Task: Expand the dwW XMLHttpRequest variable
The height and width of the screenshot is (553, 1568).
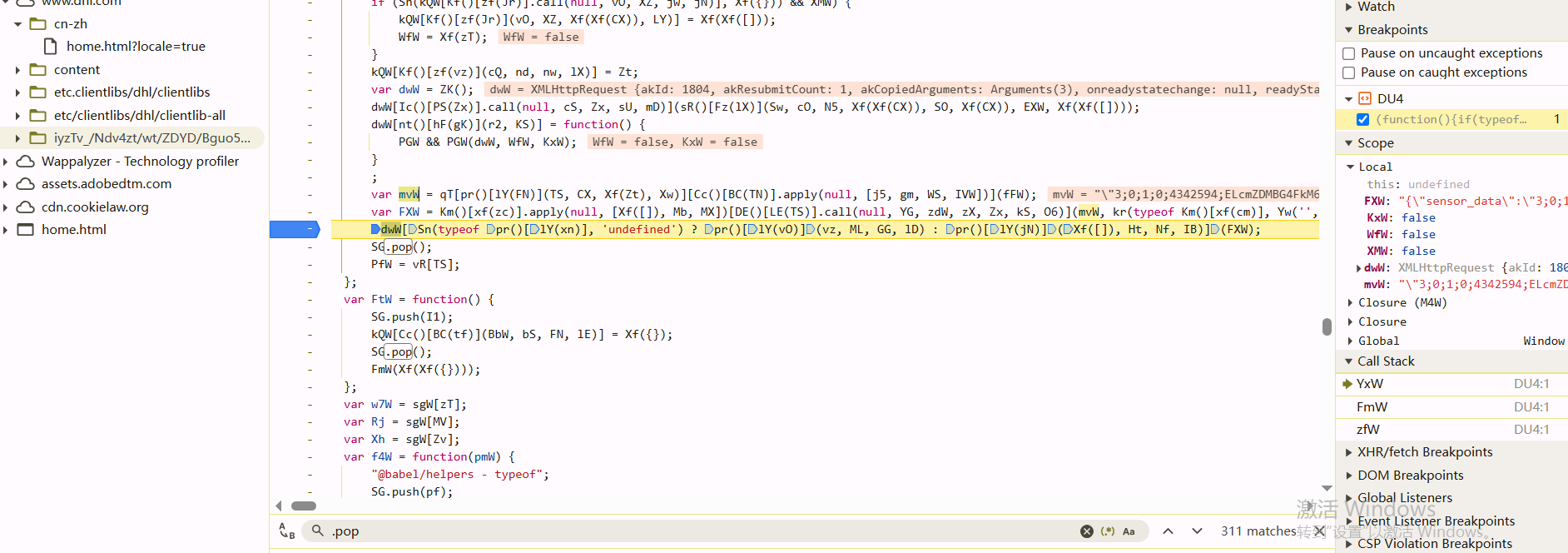Action: (1359, 268)
